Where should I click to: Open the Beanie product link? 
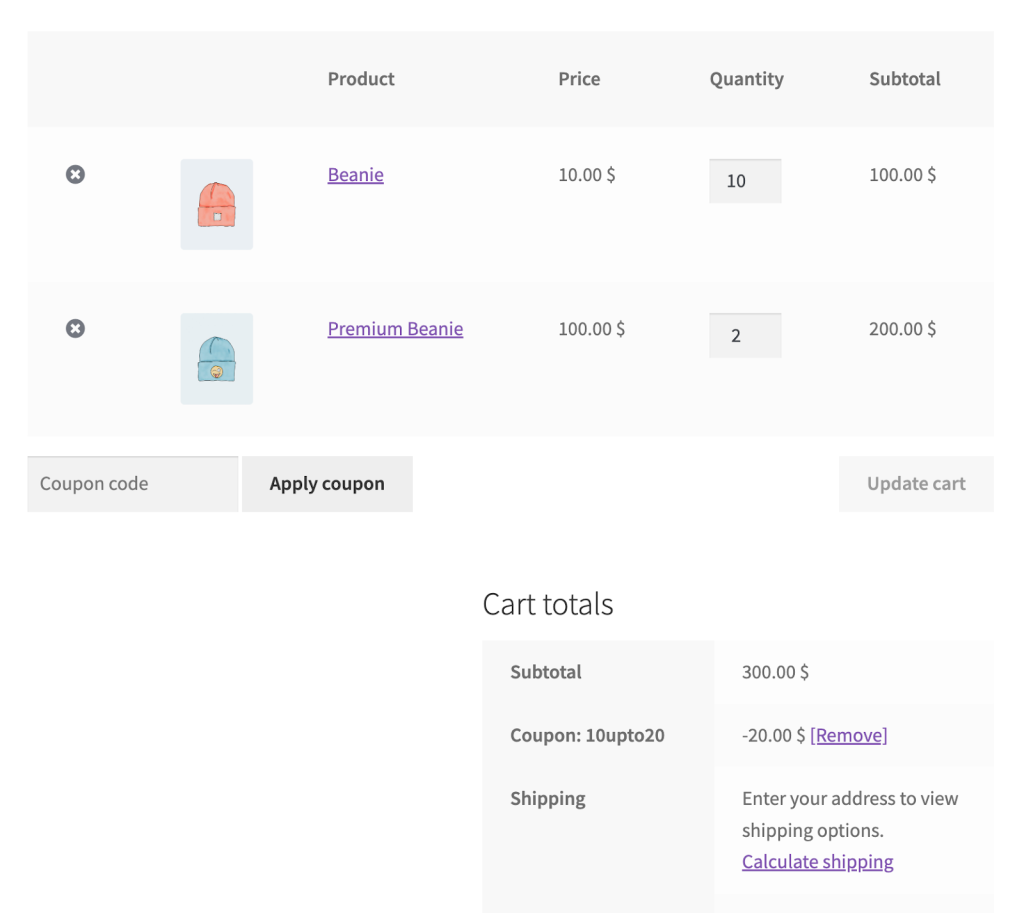point(355,175)
